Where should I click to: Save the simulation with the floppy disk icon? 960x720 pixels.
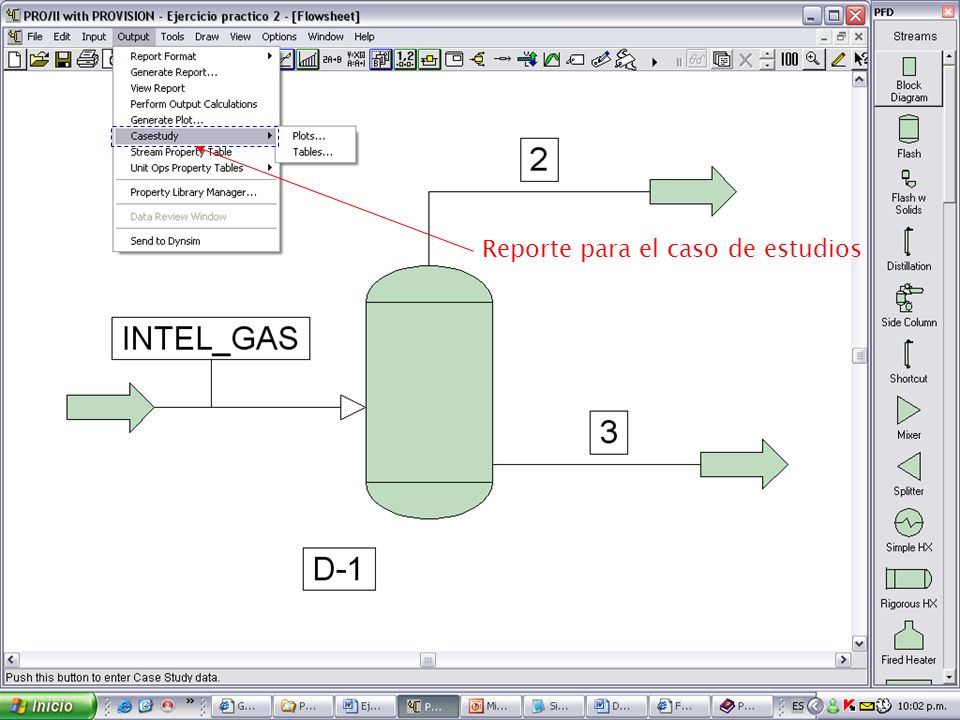pyautogui.click(x=63, y=59)
